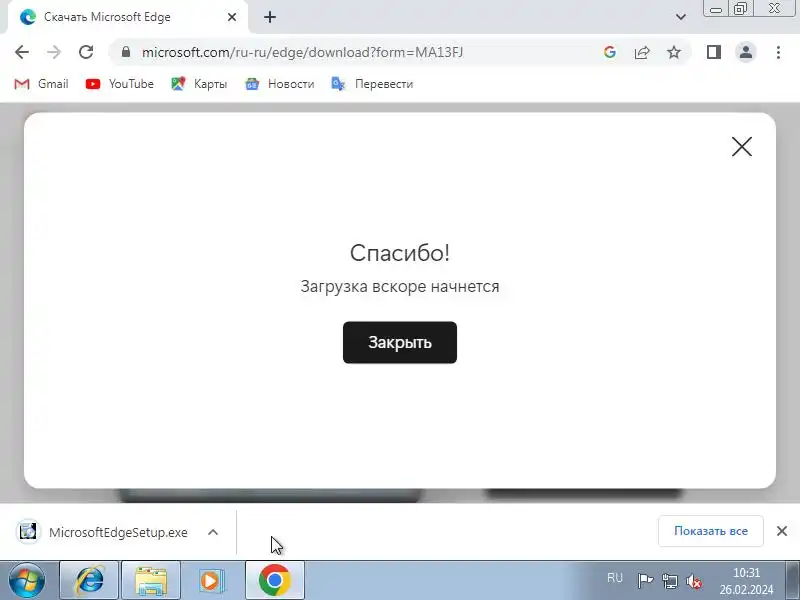Expand MicrosoftEdgeSetup.exe download options chevron
Screen dimensions: 800x600
(x=213, y=532)
